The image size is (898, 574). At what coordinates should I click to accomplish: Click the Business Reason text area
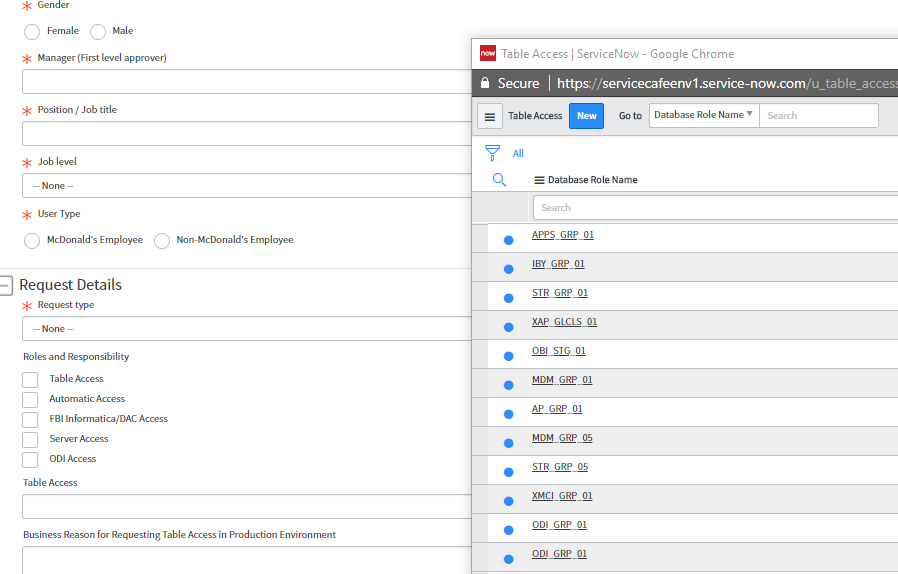(x=247, y=560)
